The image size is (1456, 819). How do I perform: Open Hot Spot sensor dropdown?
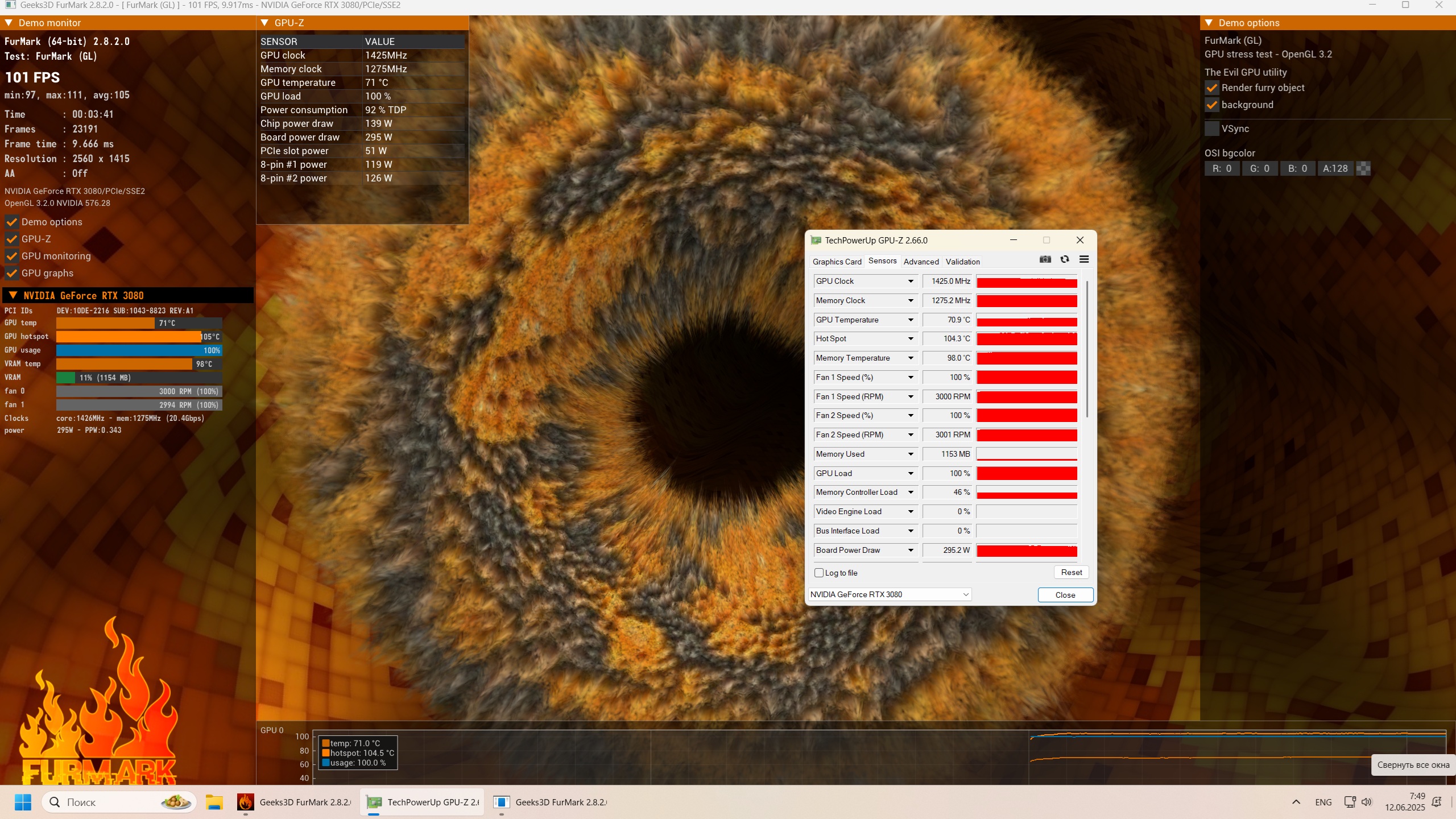click(x=911, y=338)
